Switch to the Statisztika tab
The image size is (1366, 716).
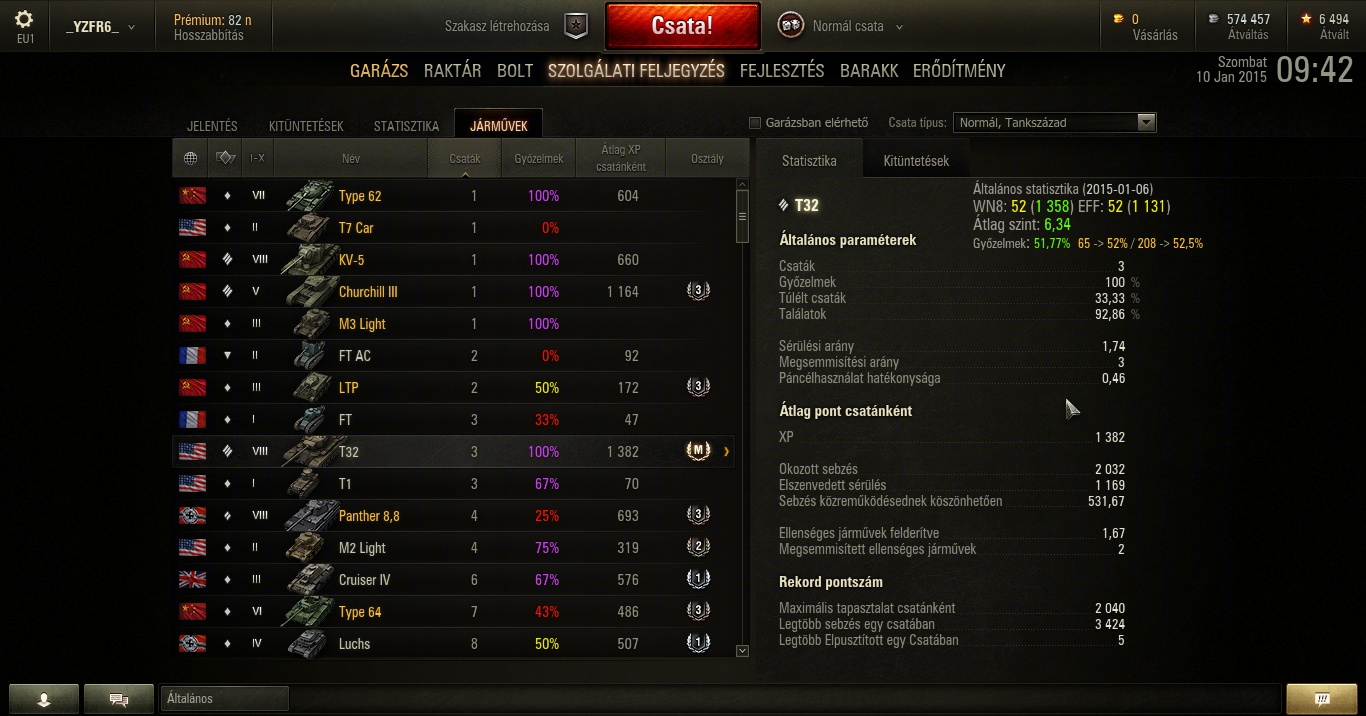(406, 126)
